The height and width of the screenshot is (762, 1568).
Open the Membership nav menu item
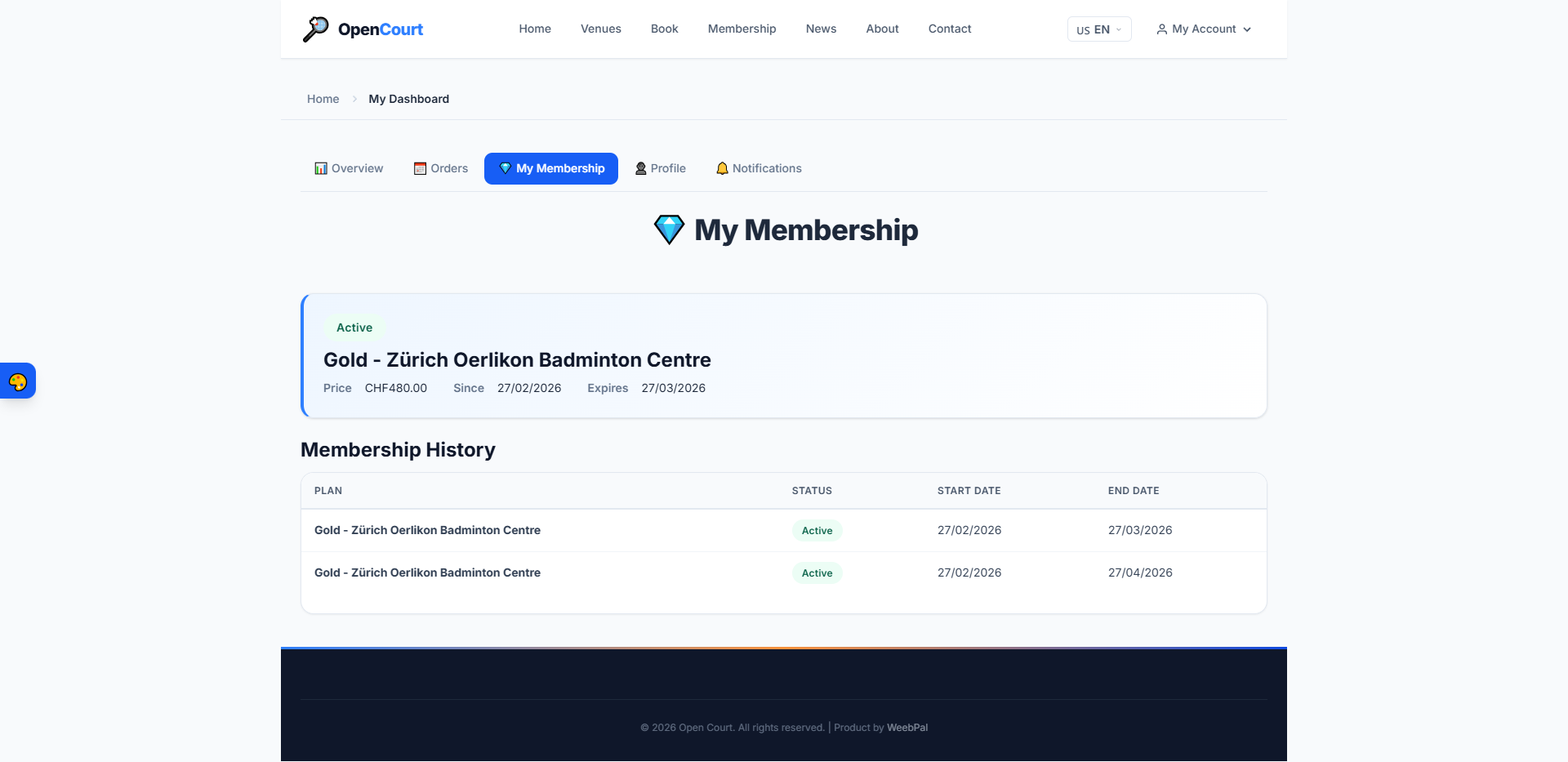point(742,29)
